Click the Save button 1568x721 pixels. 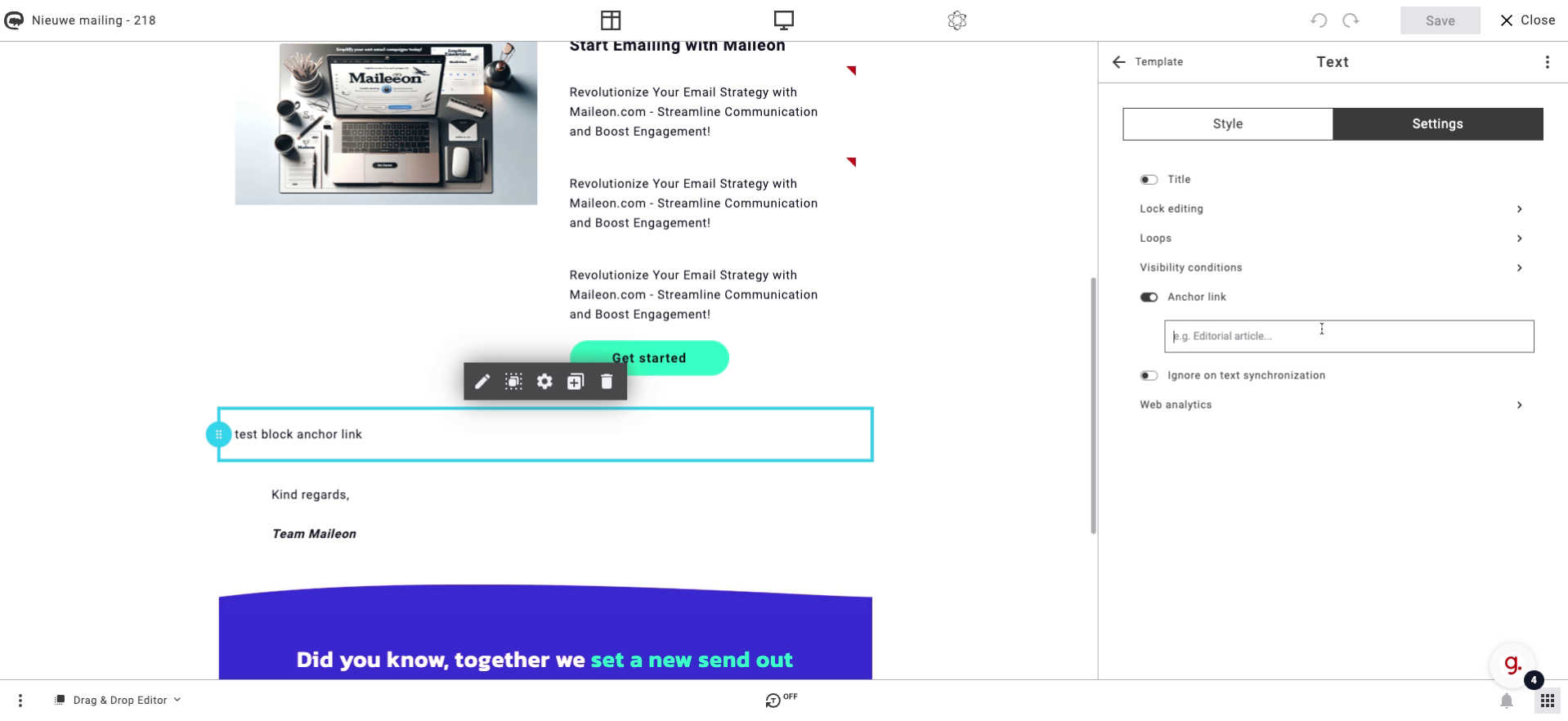[1440, 20]
